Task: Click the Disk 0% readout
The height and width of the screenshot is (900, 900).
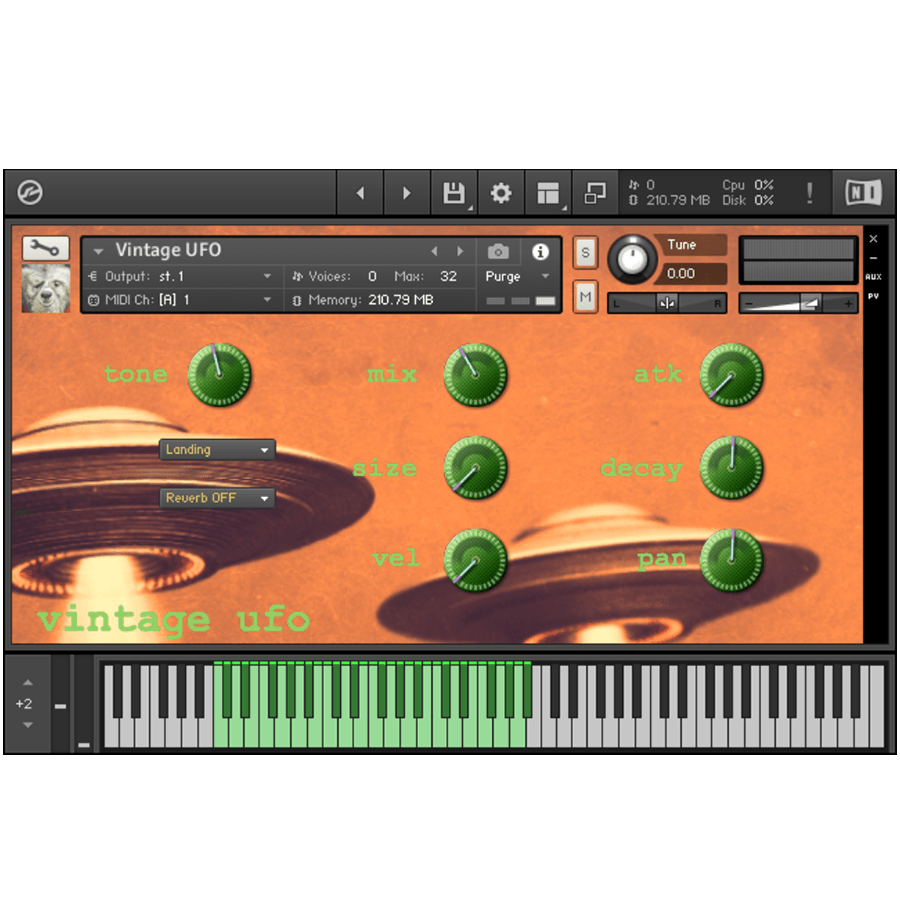Action: [x=748, y=200]
